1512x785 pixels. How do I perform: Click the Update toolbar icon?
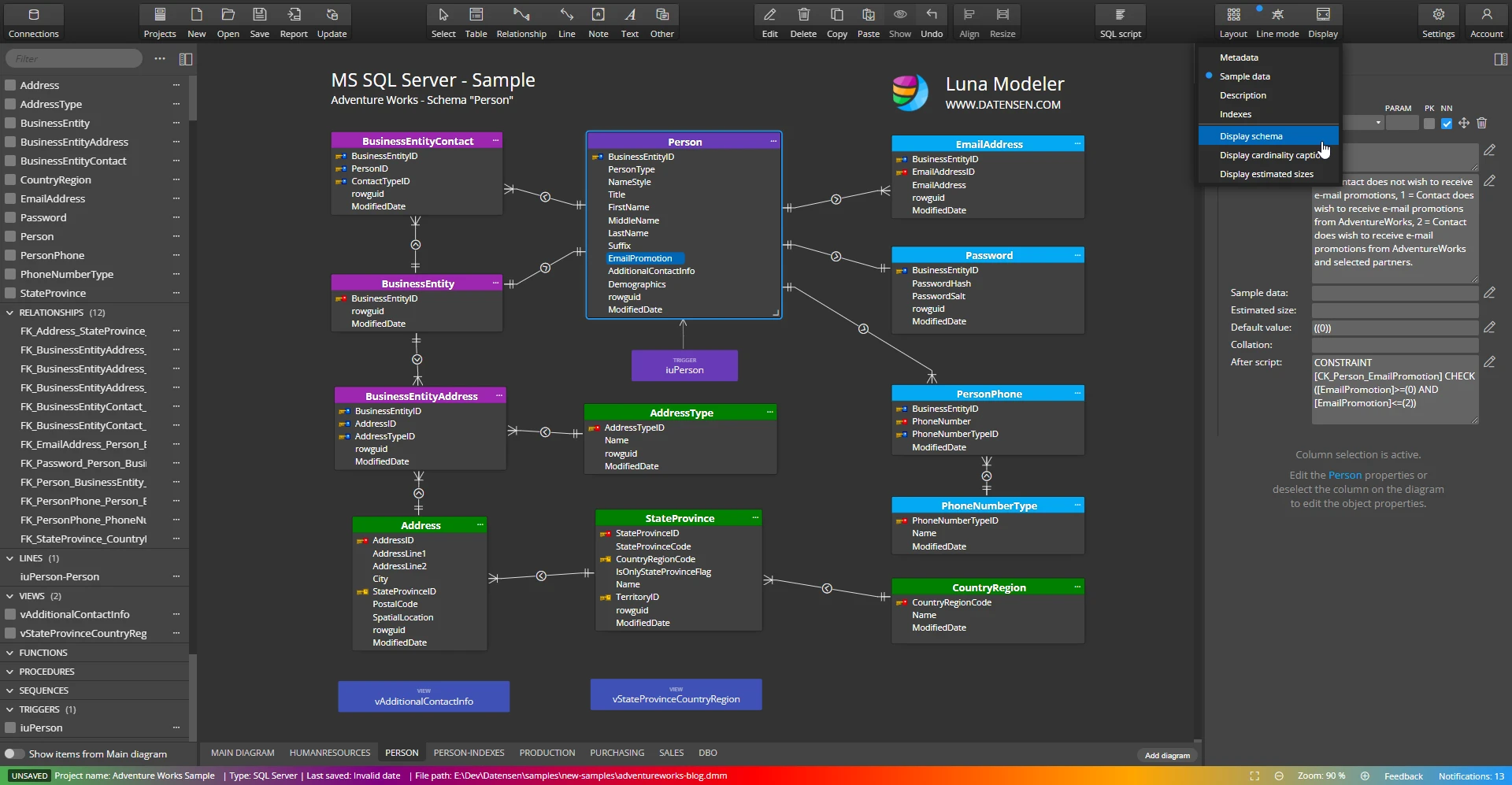(x=332, y=22)
